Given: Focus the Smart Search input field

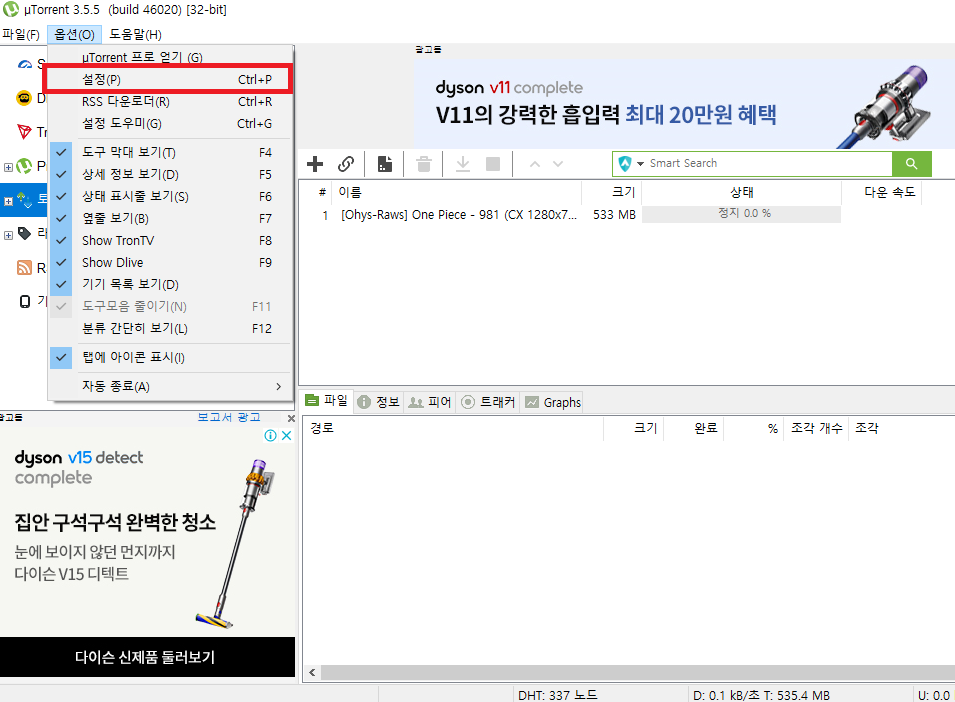Looking at the screenshot, I should [769, 163].
